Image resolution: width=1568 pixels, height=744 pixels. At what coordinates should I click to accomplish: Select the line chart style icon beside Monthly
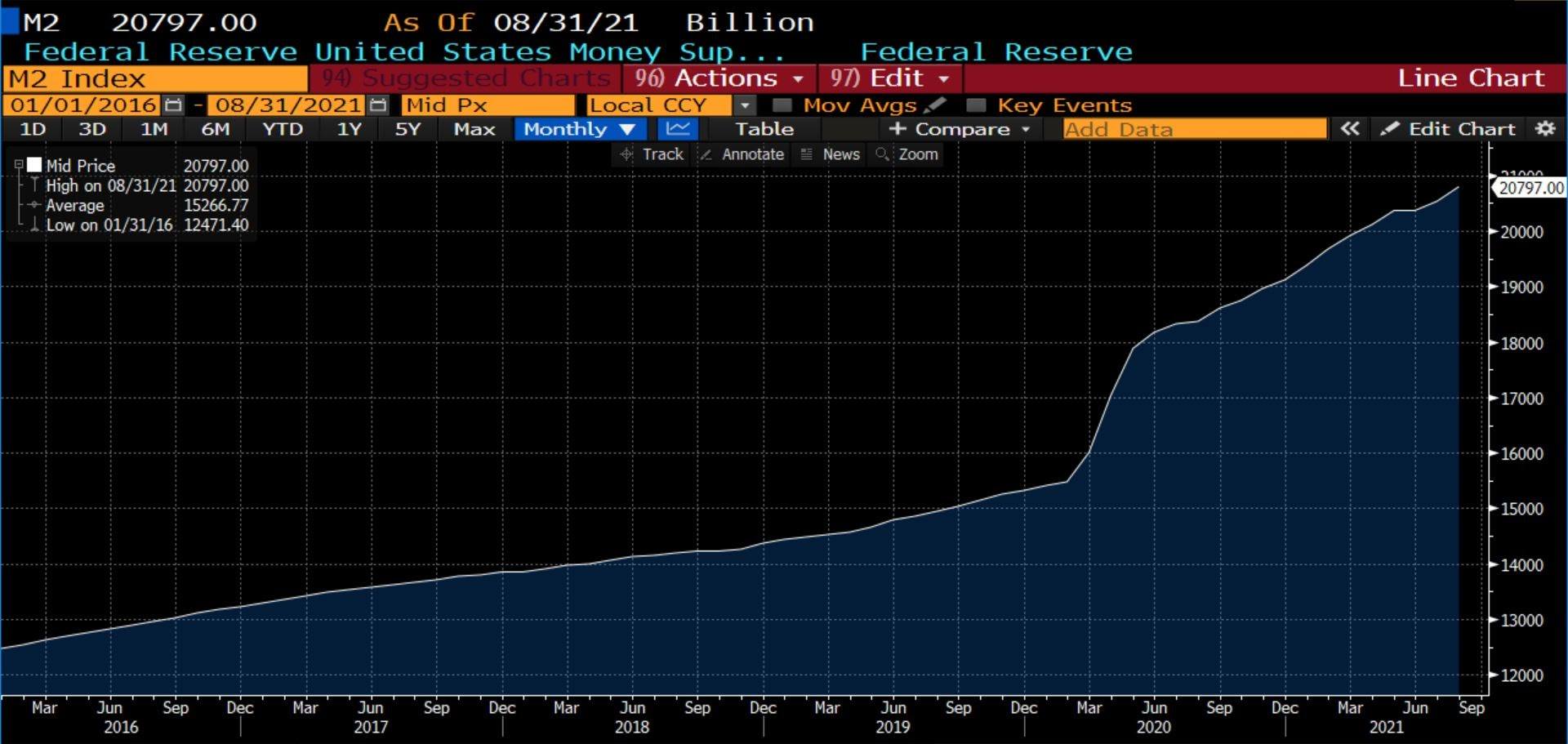[x=679, y=128]
